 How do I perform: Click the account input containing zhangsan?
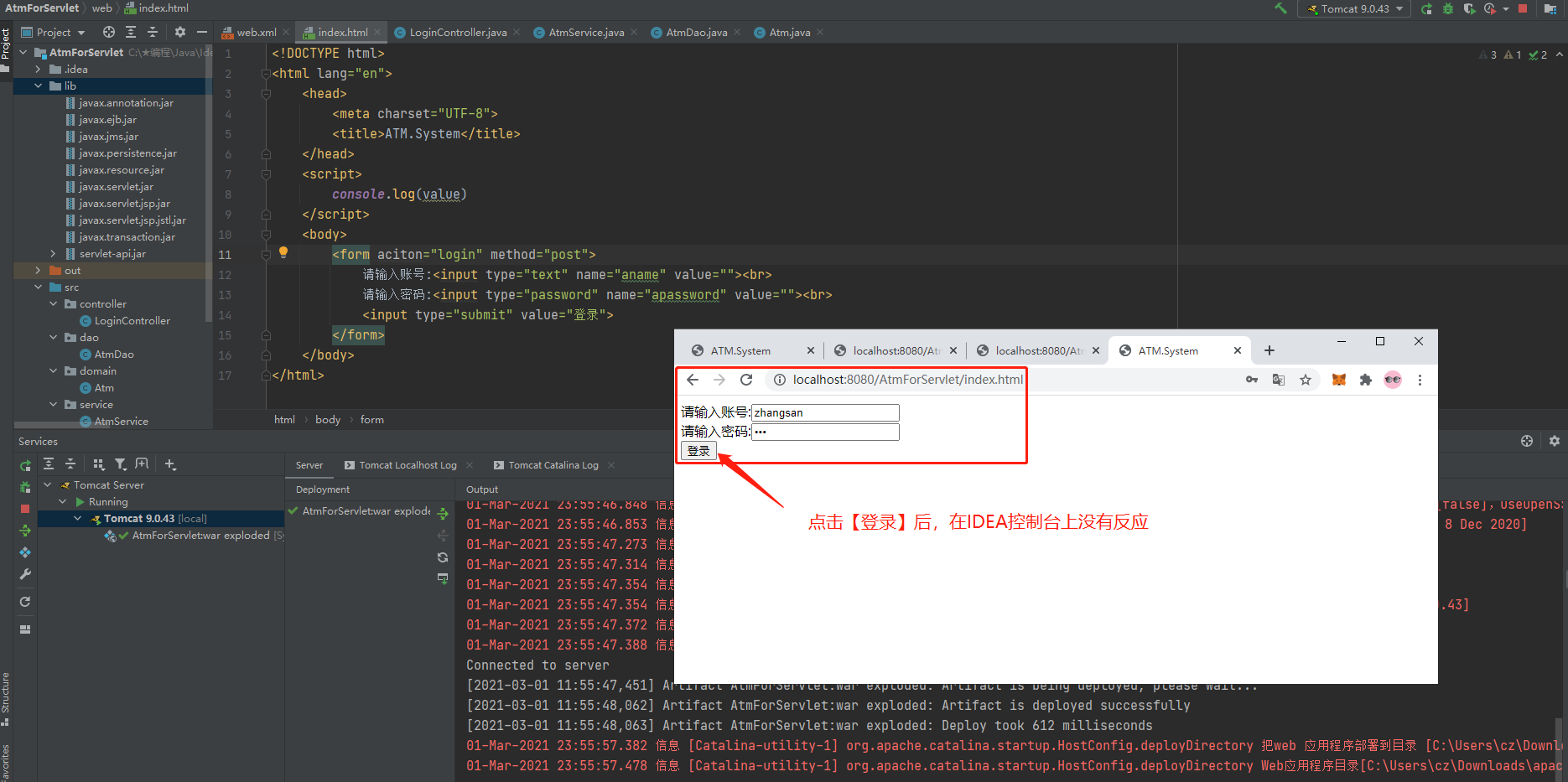(x=825, y=412)
